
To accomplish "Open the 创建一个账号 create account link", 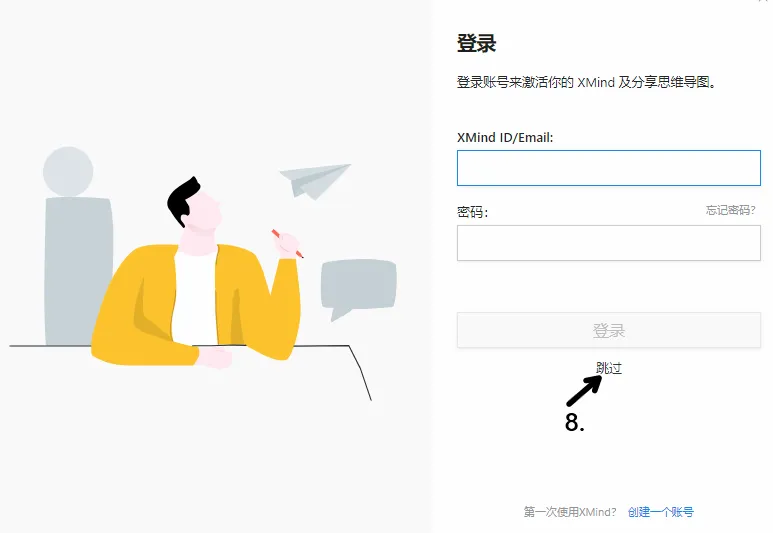I will point(661,512).
